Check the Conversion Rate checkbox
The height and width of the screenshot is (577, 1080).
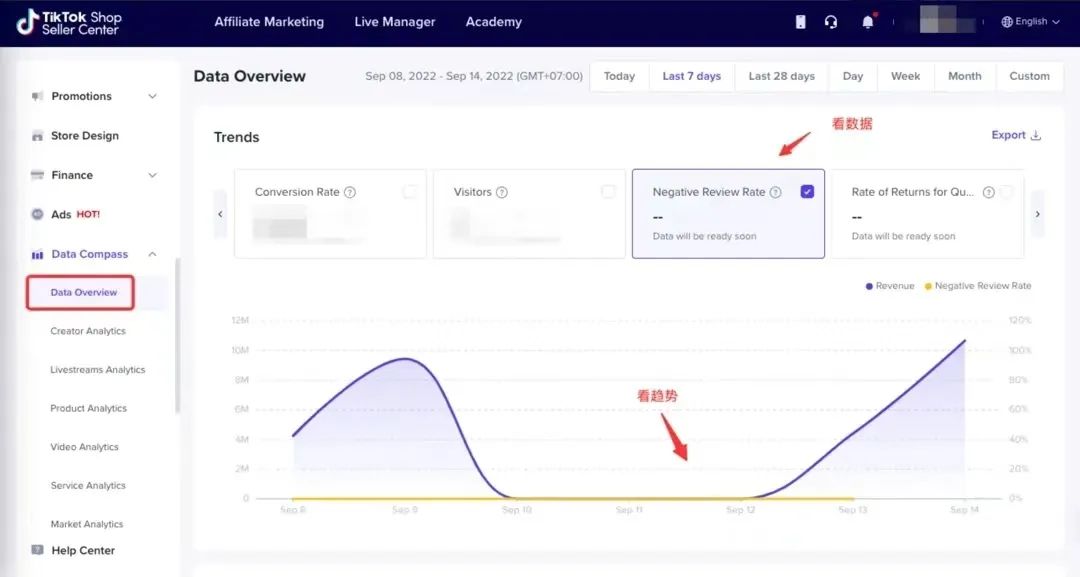click(409, 192)
